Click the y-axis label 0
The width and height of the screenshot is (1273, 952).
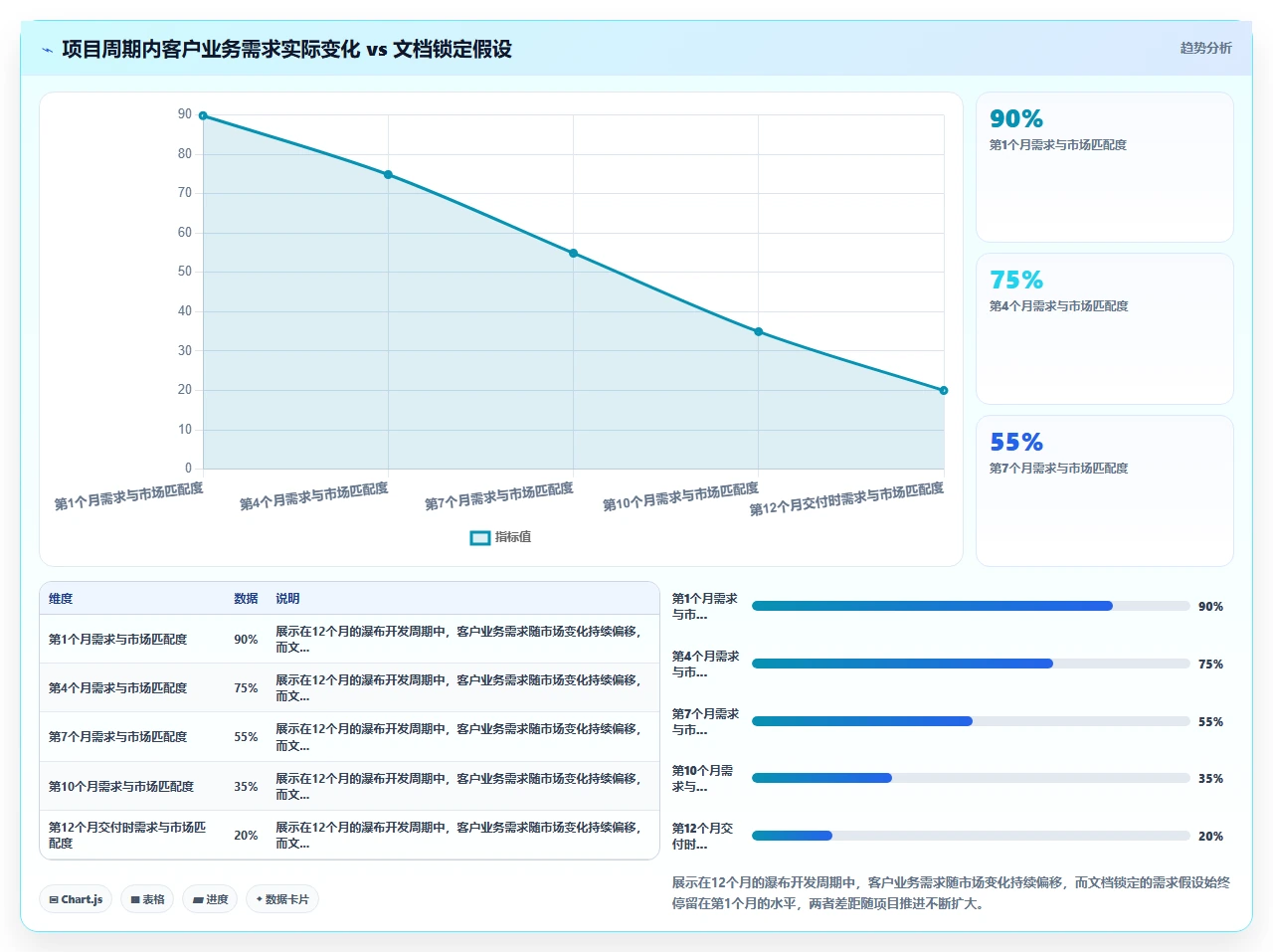point(188,468)
